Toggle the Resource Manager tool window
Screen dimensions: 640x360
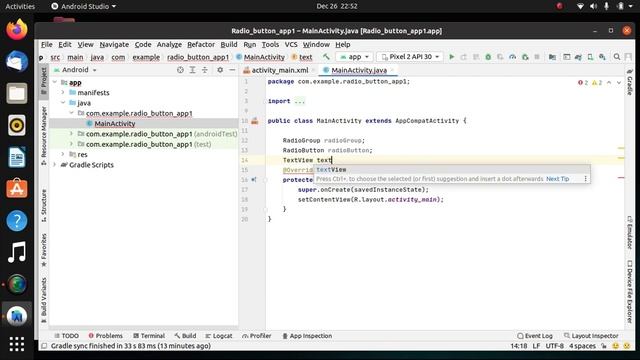pyautogui.click(x=44, y=136)
